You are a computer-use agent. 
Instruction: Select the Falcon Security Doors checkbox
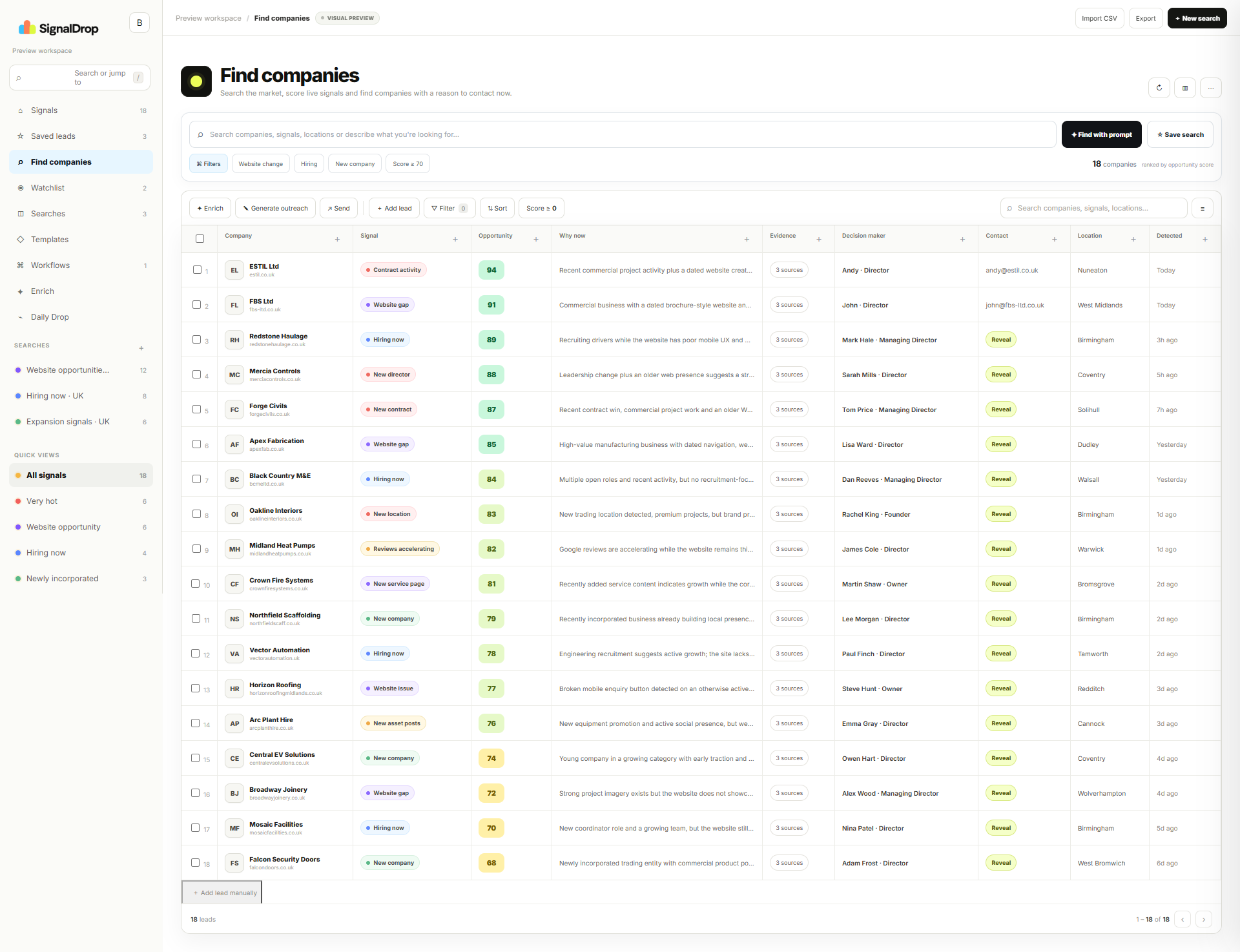tap(196, 862)
